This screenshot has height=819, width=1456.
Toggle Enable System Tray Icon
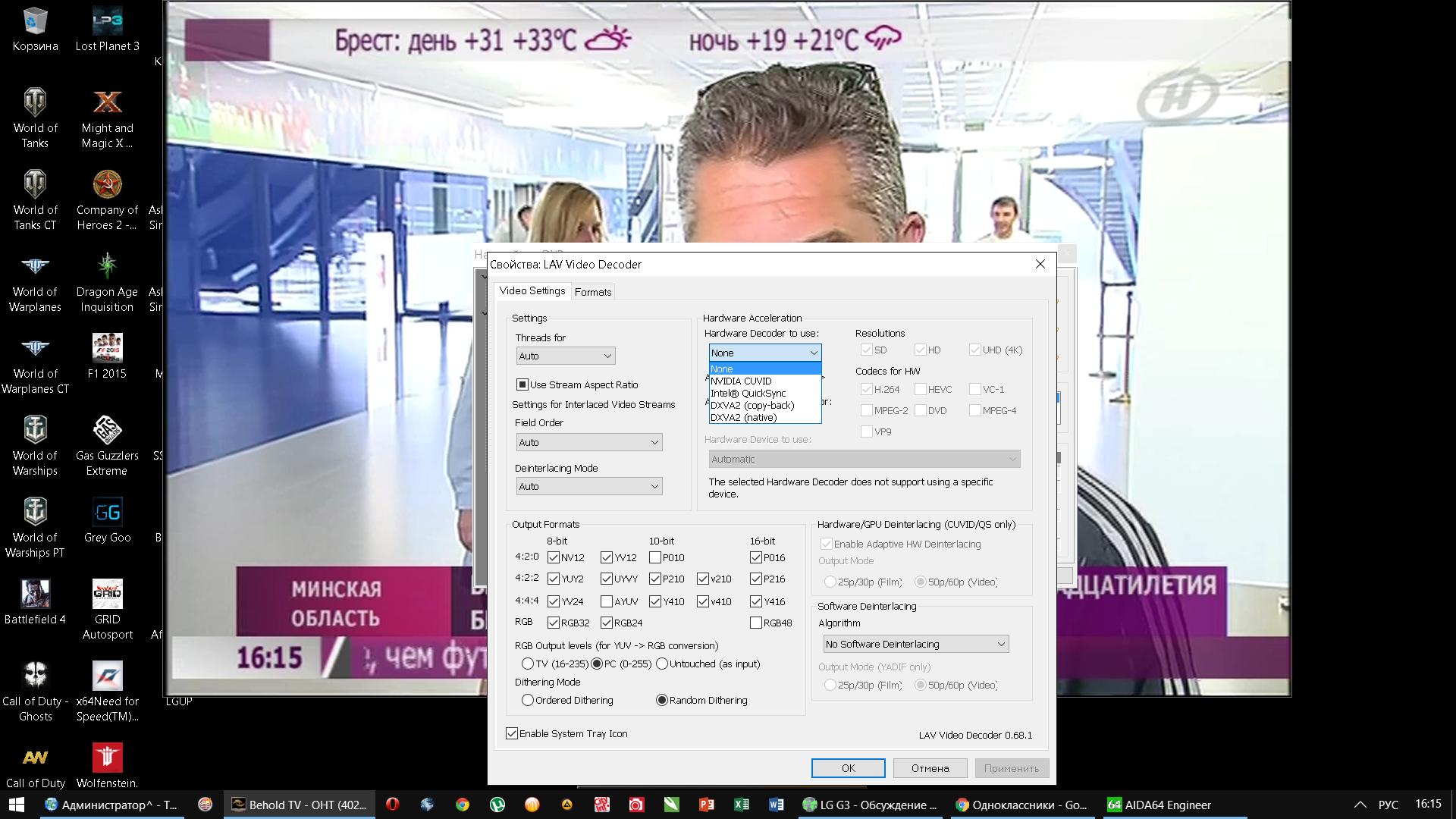[x=512, y=733]
